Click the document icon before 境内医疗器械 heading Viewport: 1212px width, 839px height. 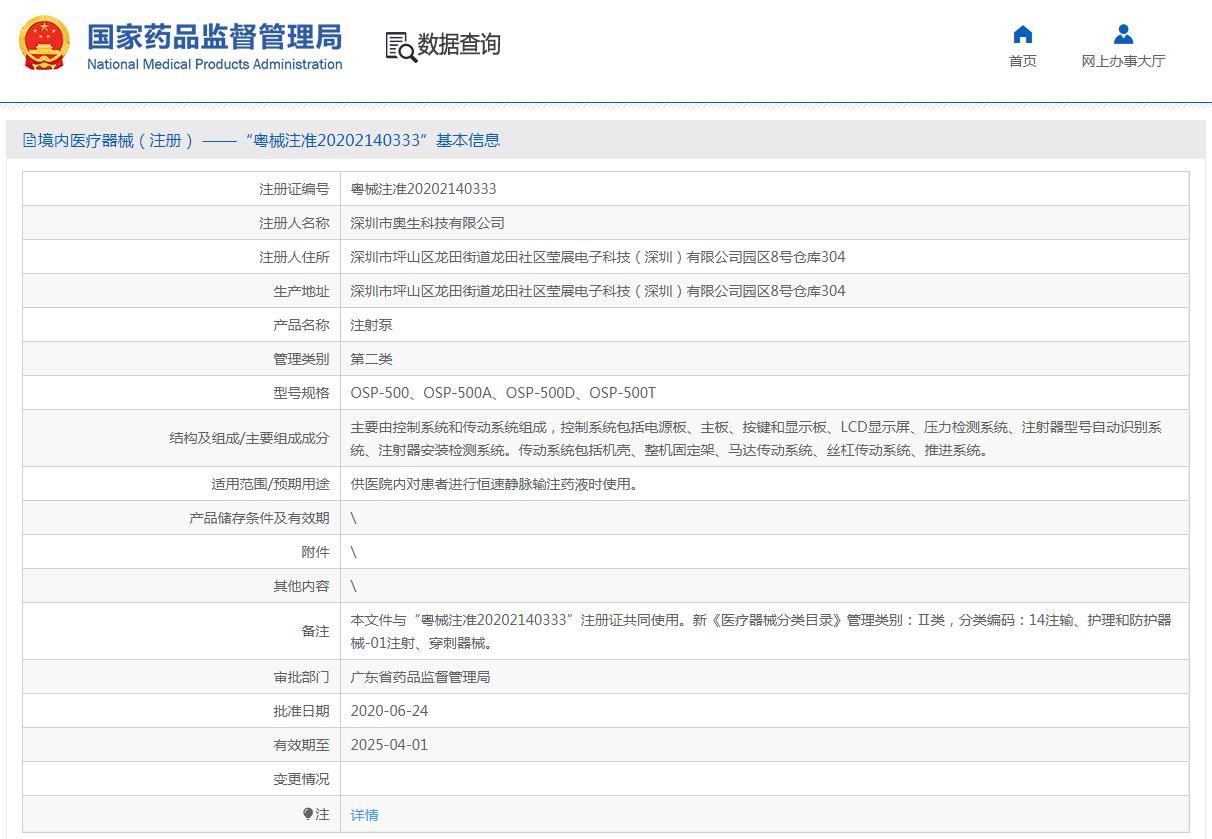[29, 140]
